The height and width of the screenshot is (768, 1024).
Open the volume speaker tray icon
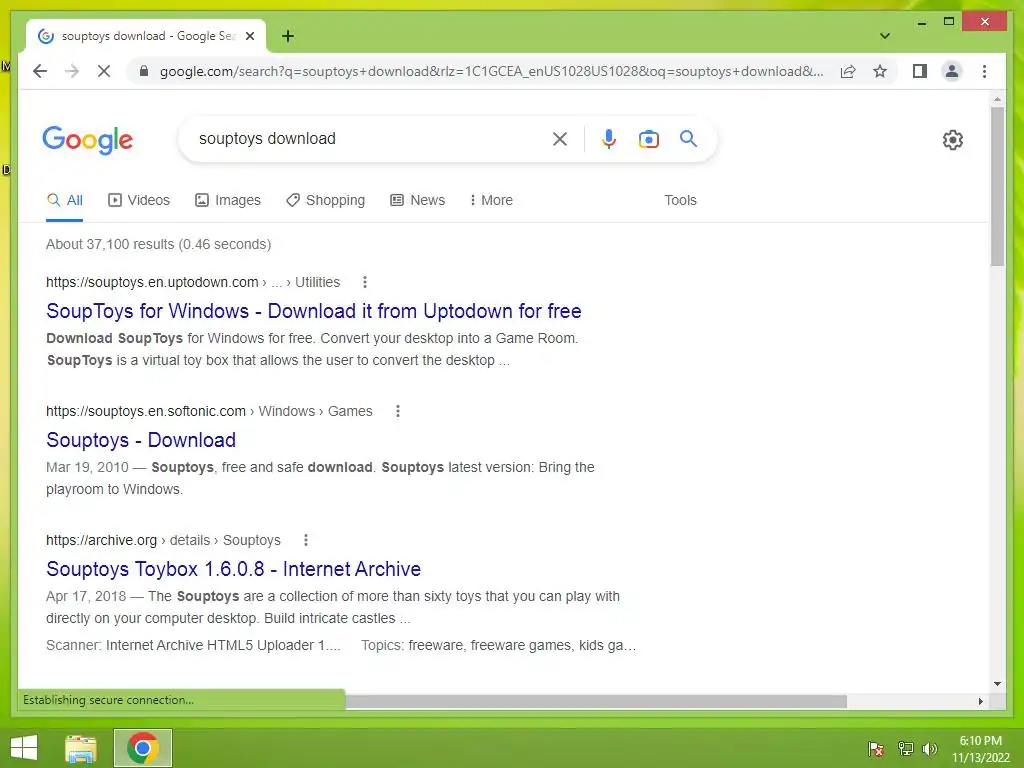point(930,749)
